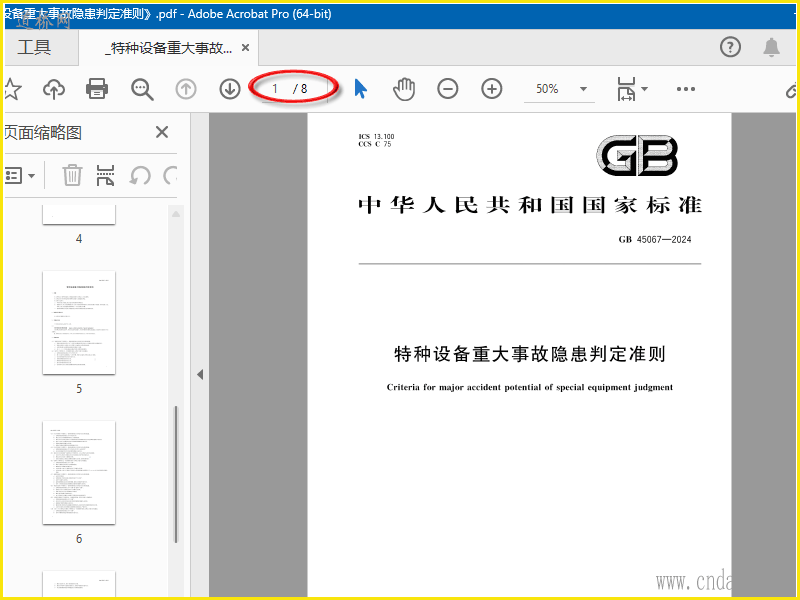Click the bookmark star icon
Image resolution: width=800 pixels, height=600 pixels.
pos(12,89)
